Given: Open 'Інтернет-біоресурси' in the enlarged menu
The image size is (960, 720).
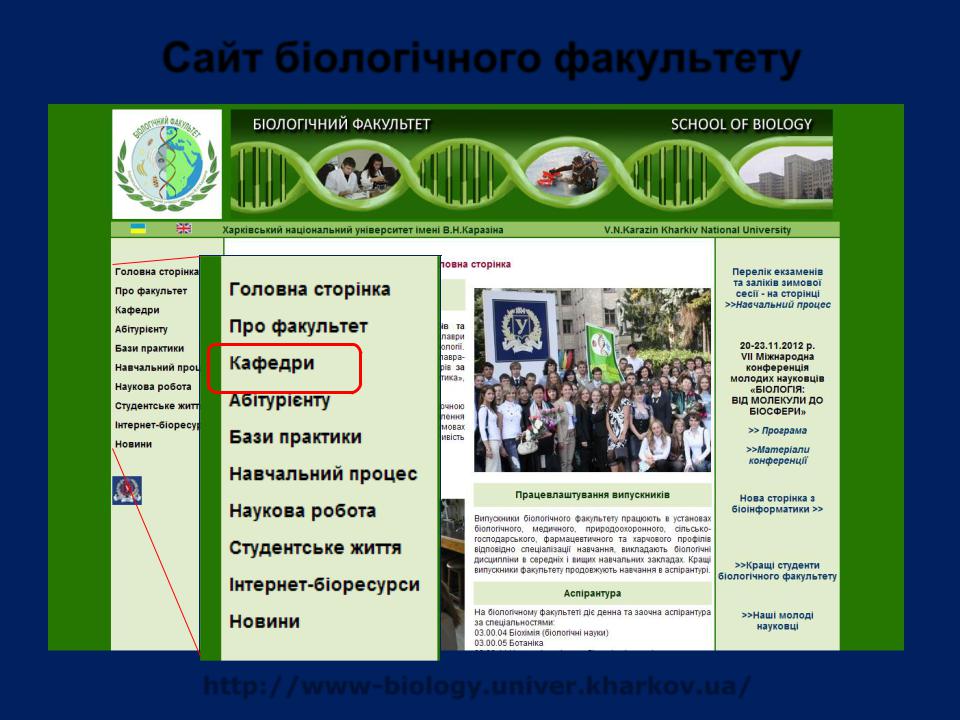Looking at the screenshot, I should pyautogui.click(x=324, y=585).
